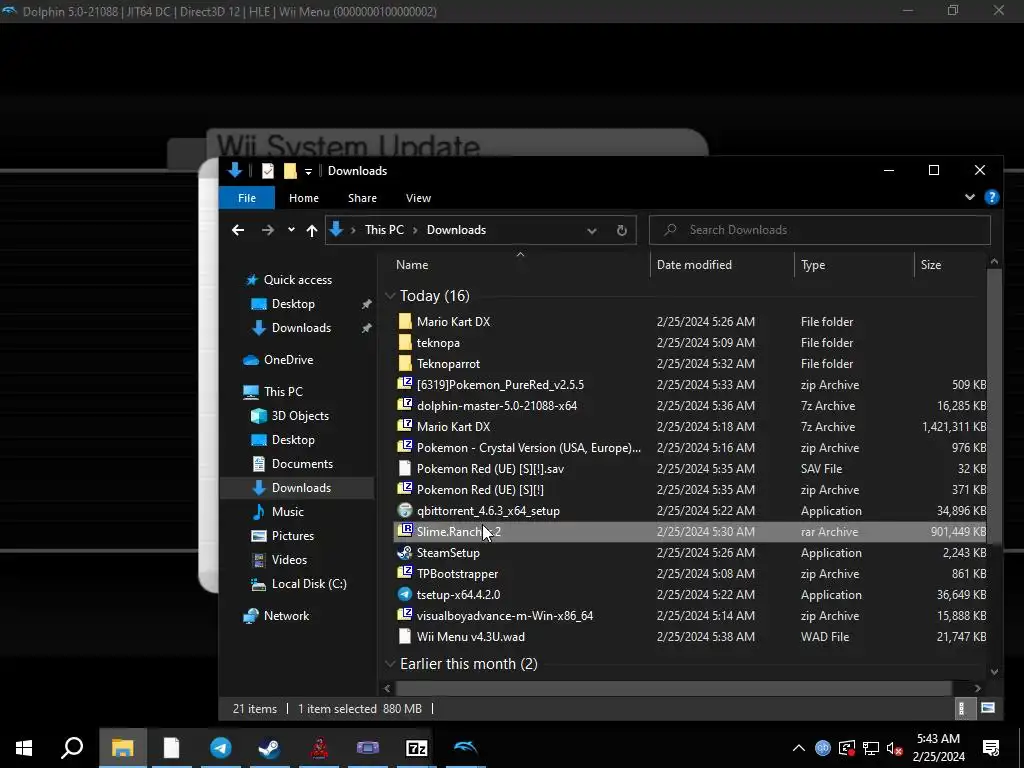
Task: Open taskbar Search
Action: point(72,748)
